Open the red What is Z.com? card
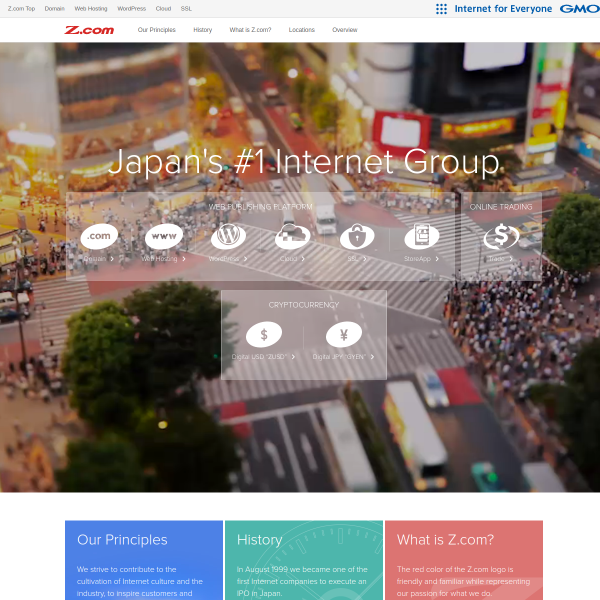 click(464, 560)
